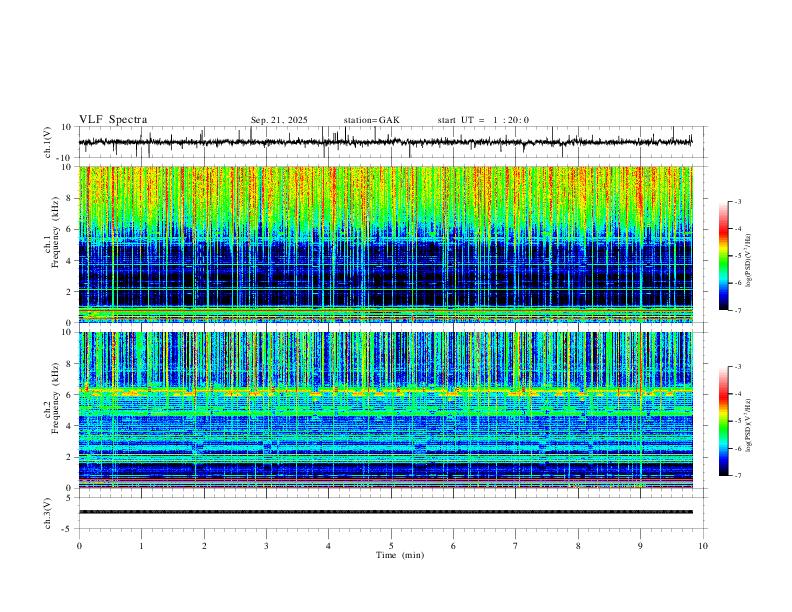The image size is (792, 612).
Task: Click time axis tick label '8'
Action: (578, 546)
